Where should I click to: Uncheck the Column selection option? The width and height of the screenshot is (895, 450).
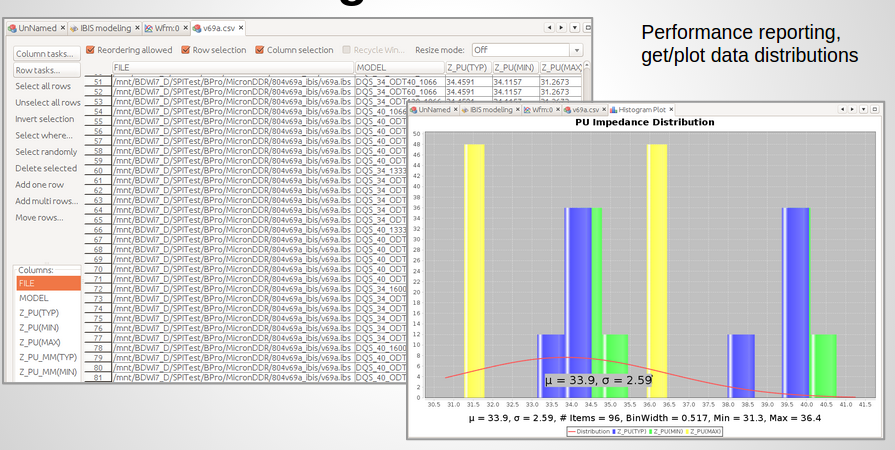(x=260, y=50)
